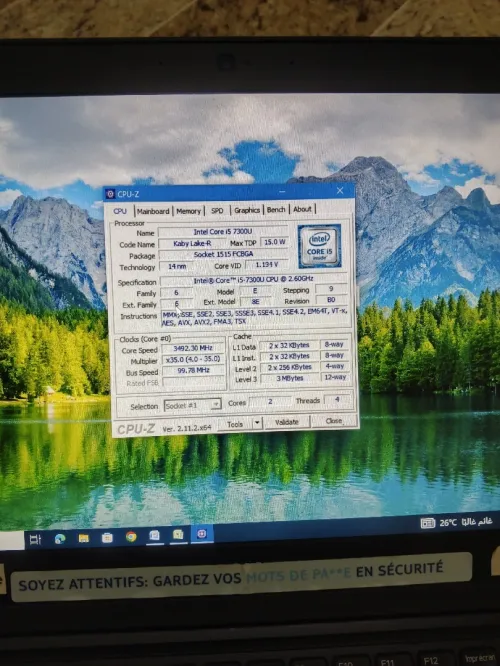The width and height of the screenshot is (500, 666).
Task: Open the Graphics tab
Action: tap(247, 210)
